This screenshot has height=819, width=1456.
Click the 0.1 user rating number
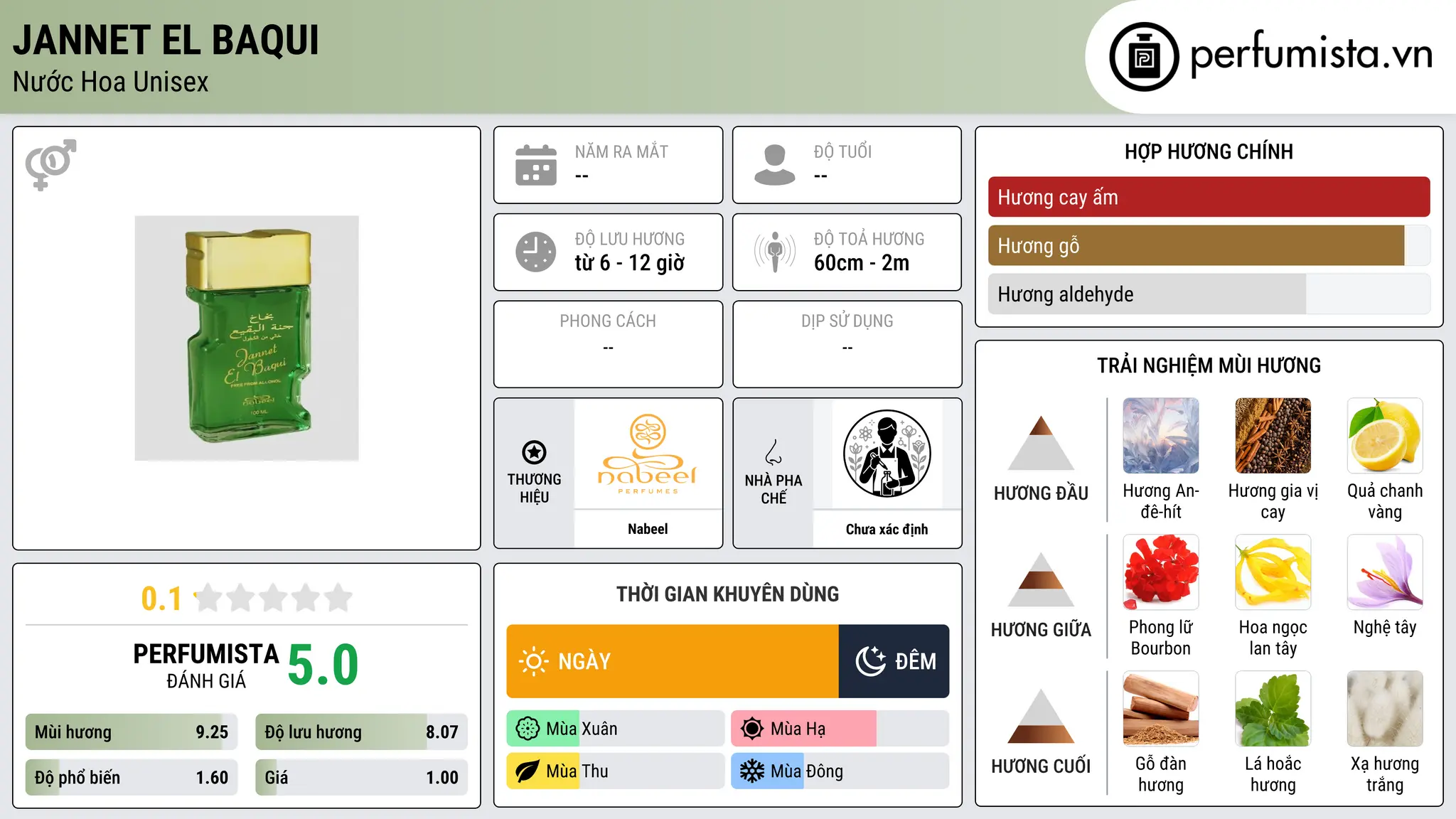[162, 599]
